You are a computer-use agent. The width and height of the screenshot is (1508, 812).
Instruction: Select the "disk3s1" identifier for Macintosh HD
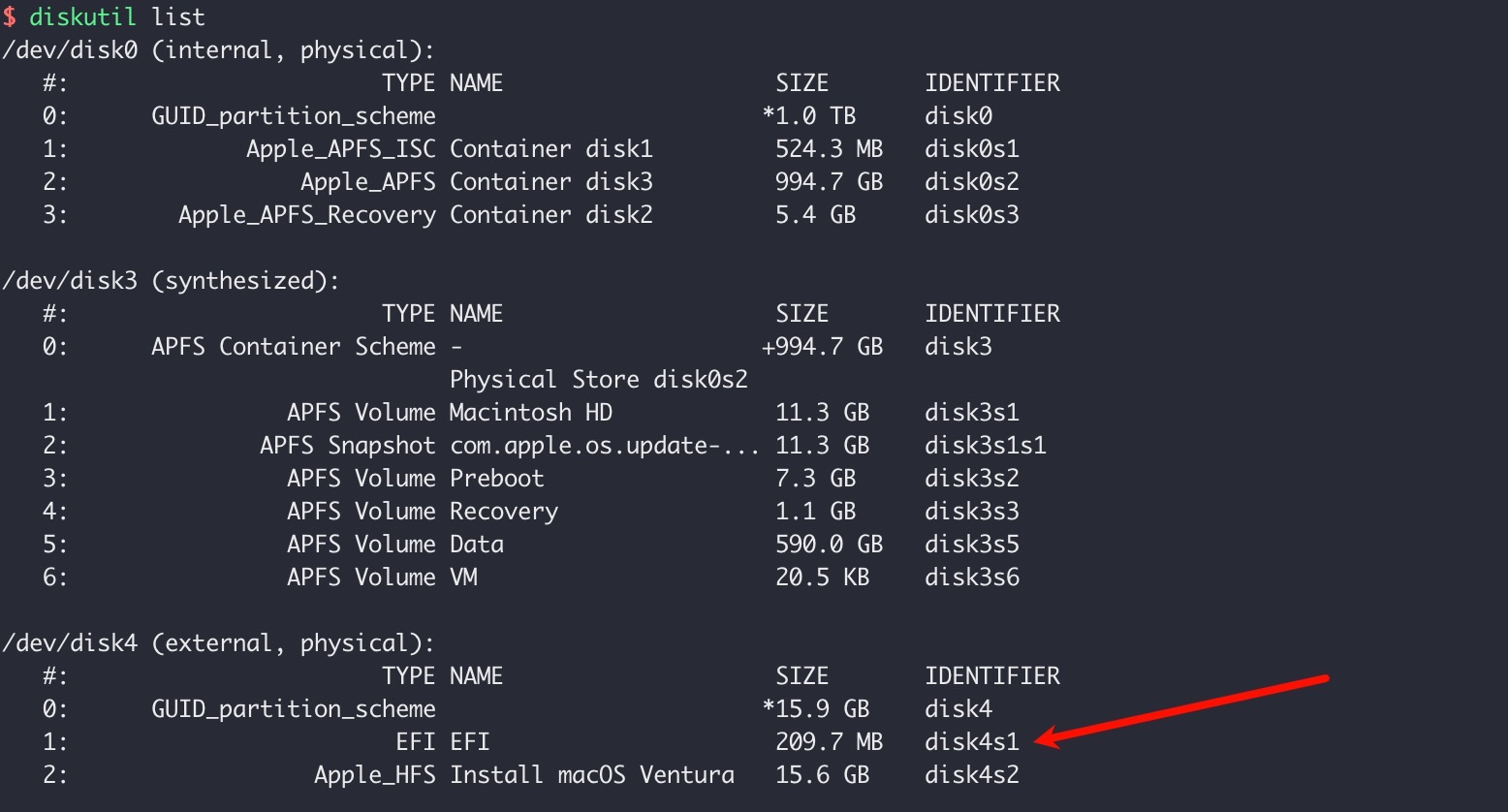[x=972, y=413]
